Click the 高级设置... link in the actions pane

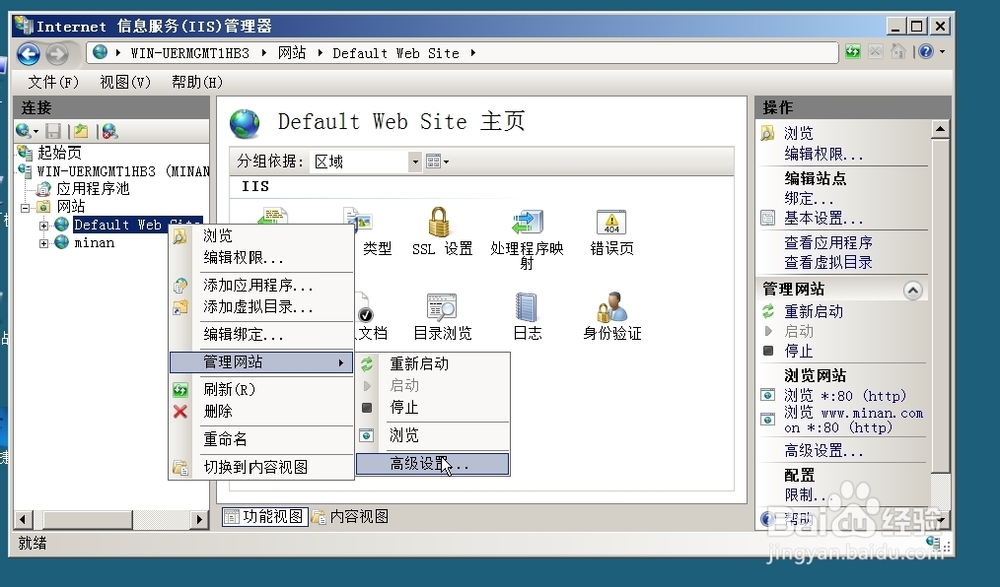tap(823, 451)
